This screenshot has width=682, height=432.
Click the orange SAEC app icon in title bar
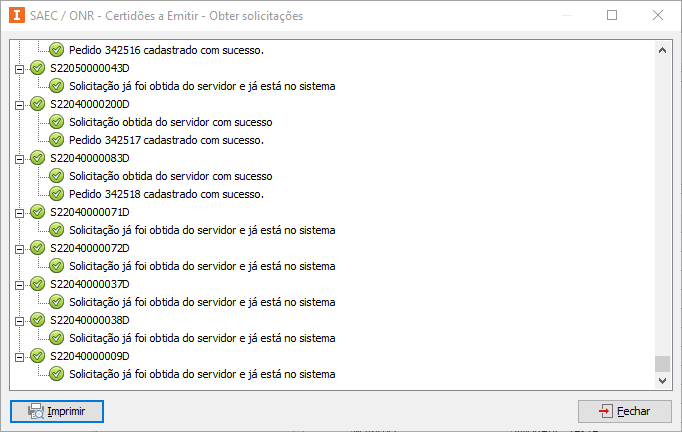(x=17, y=15)
